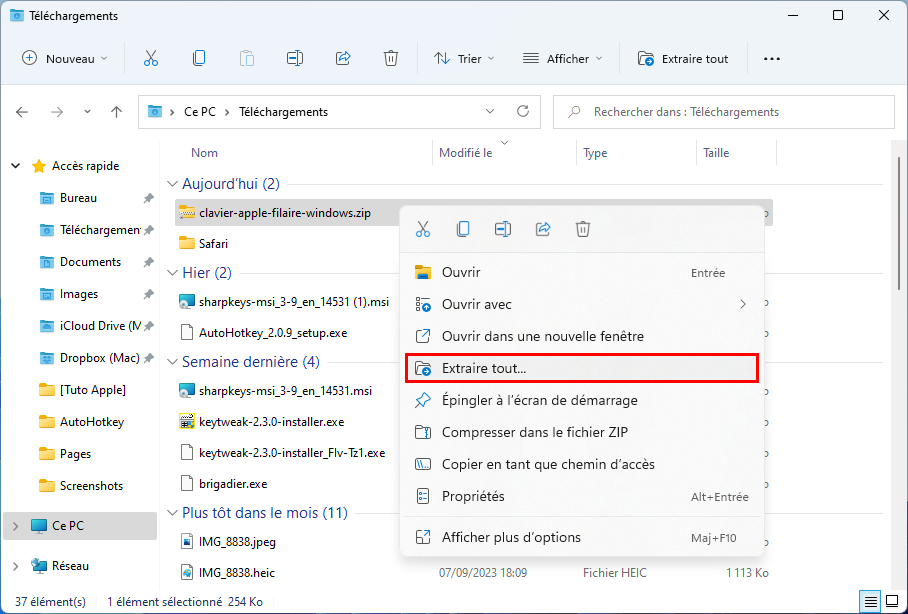
Task: Open the recent locations dropdown arrow
Action: click(x=87, y=112)
